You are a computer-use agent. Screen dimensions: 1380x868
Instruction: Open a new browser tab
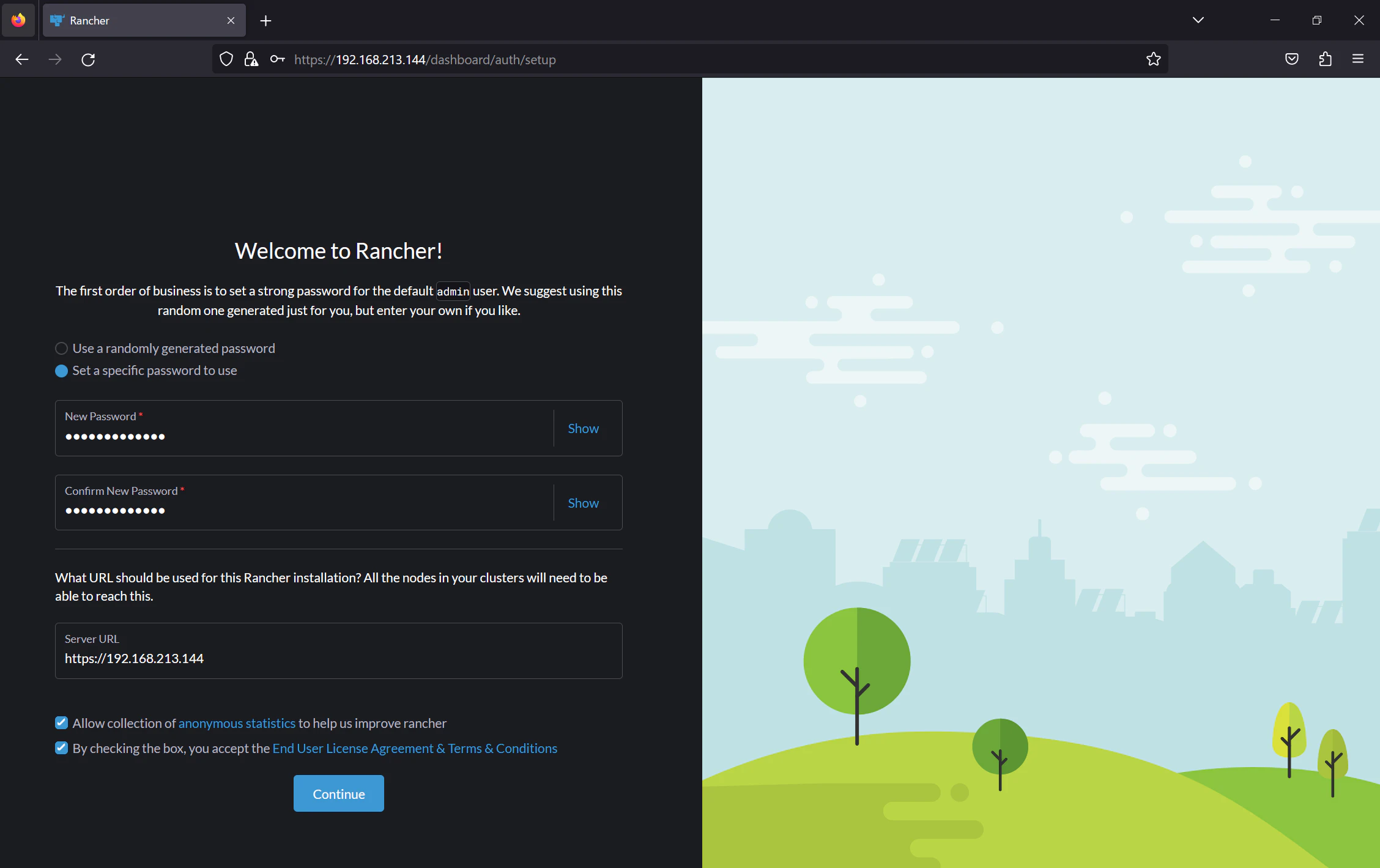[265, 21]
